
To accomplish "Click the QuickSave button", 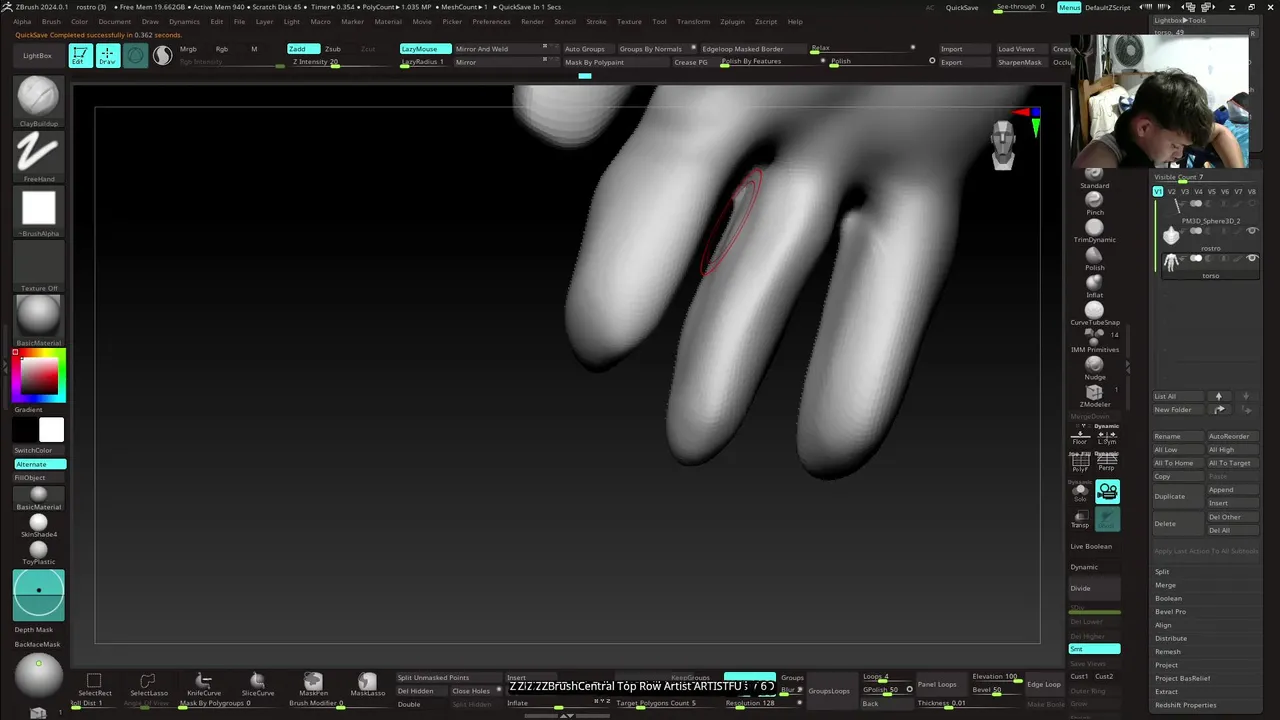I will click(x=962, y=7).
